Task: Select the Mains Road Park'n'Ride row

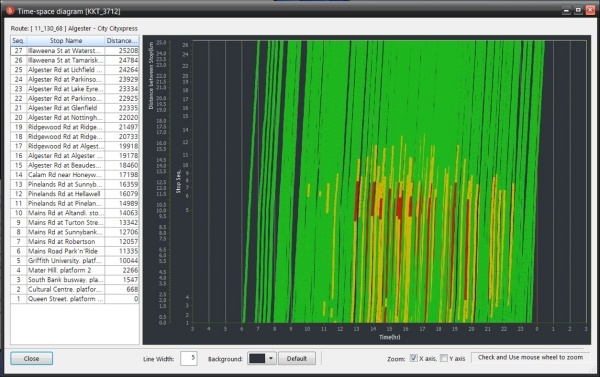Action: pyautogui.click(x=75, y=251)
